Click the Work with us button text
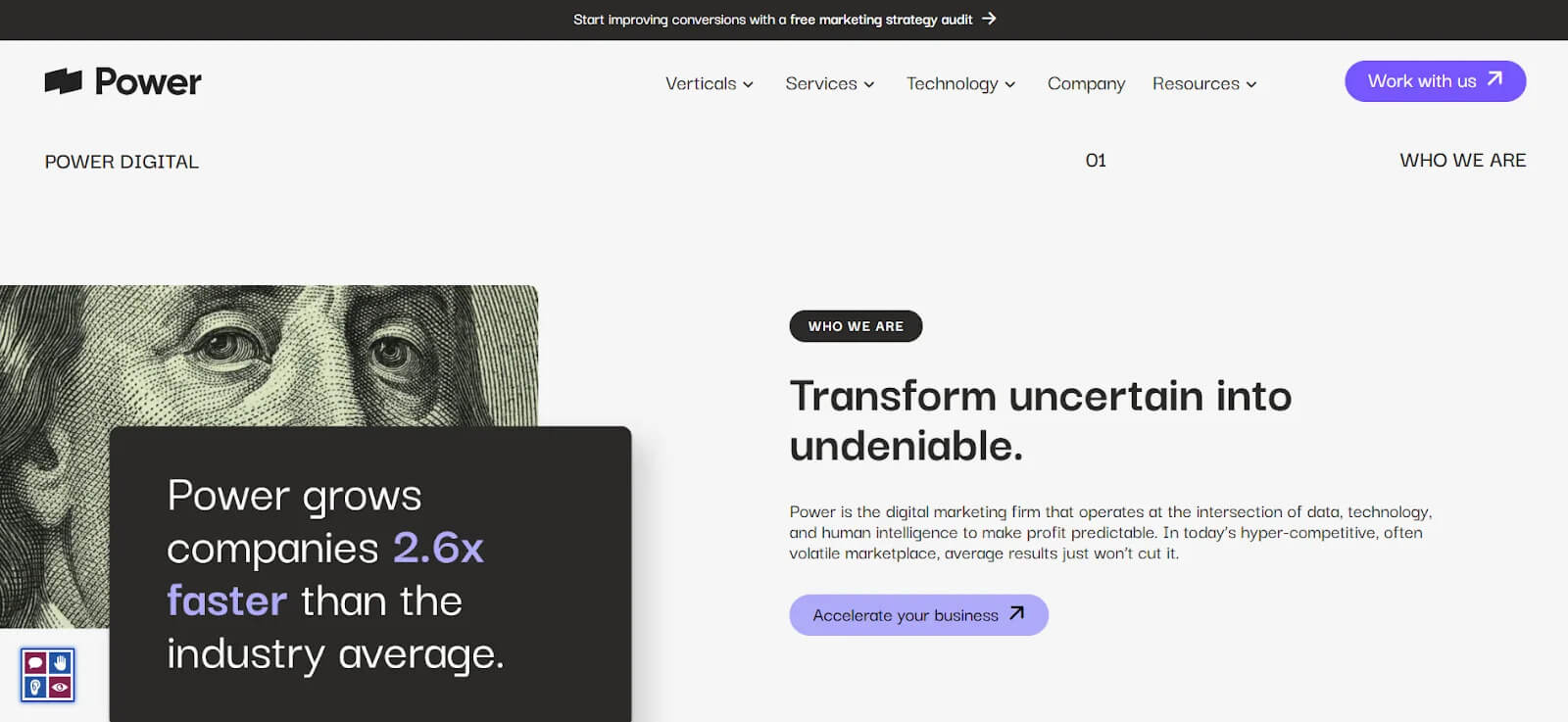 [1421, 81]
